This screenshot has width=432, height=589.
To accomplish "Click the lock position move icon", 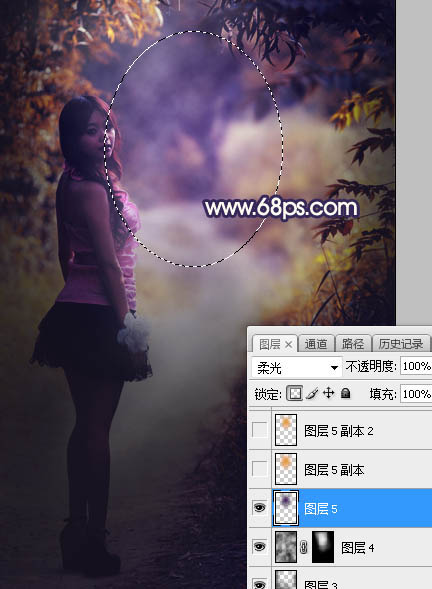I will click(328, 393).
